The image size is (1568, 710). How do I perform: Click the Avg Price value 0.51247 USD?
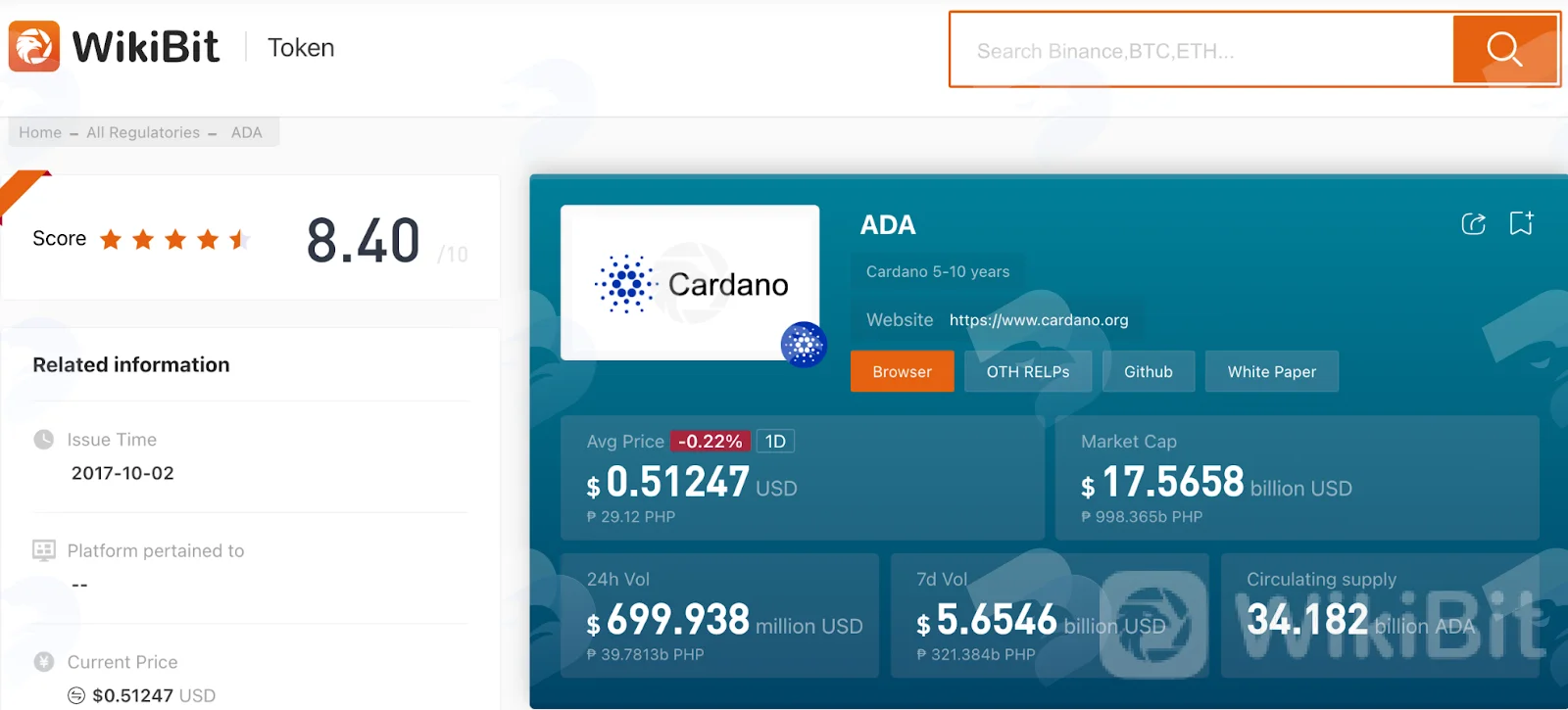click(x=692, y=483)
